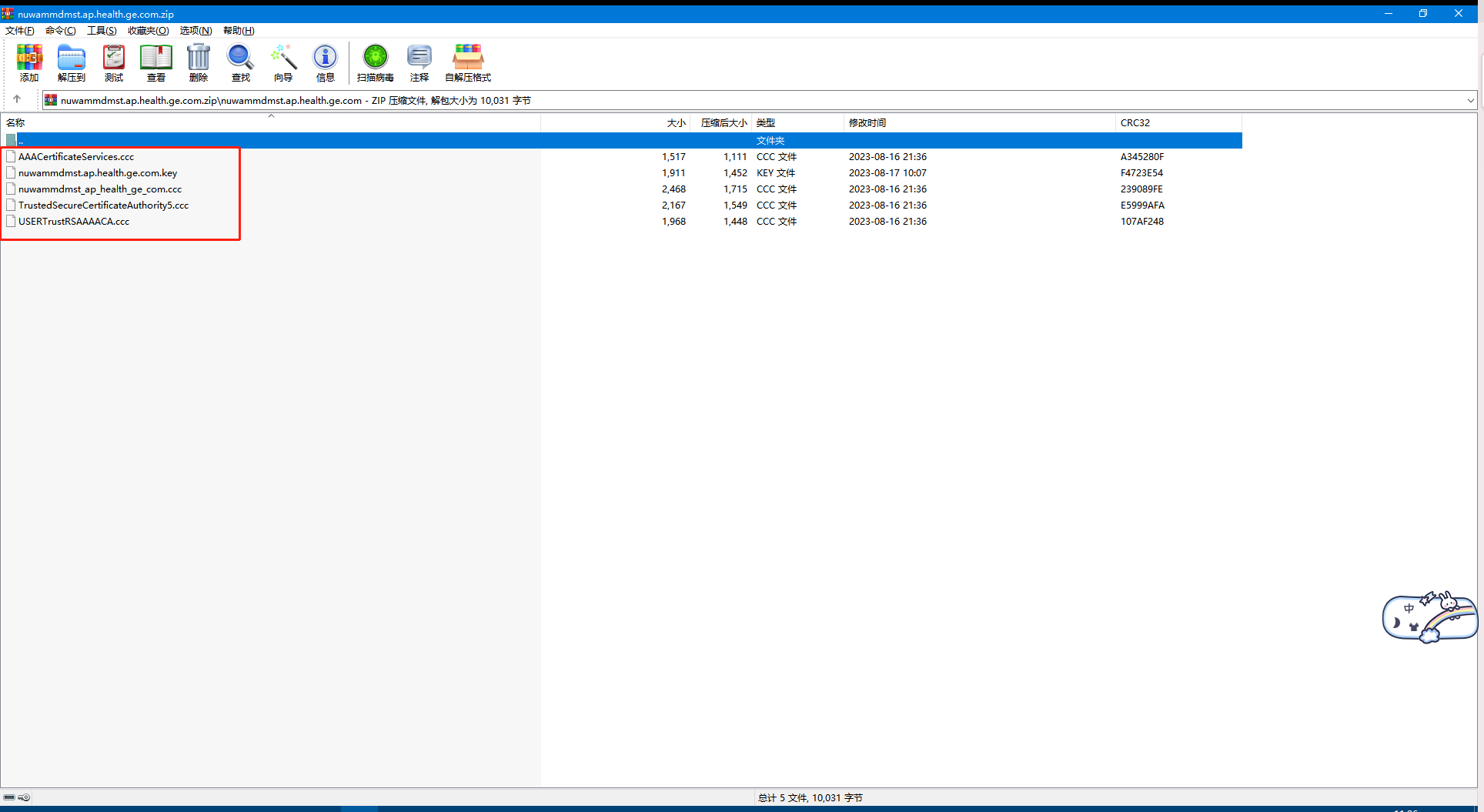Click the file icon of nuwammdmst.ap.health.ge.com.key

tap(11, 172)
